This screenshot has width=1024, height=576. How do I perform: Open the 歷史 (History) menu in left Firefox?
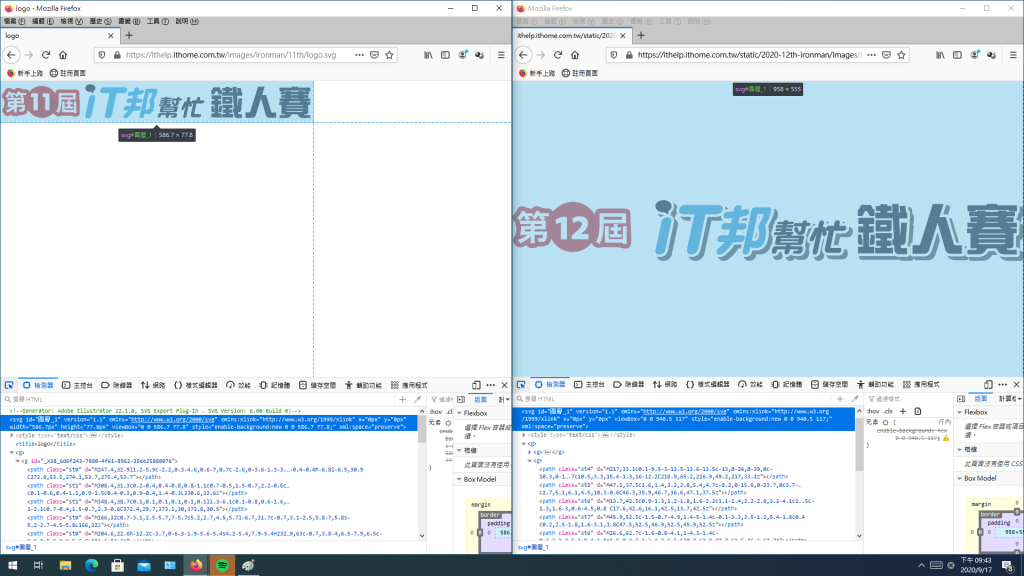[101, 22]
